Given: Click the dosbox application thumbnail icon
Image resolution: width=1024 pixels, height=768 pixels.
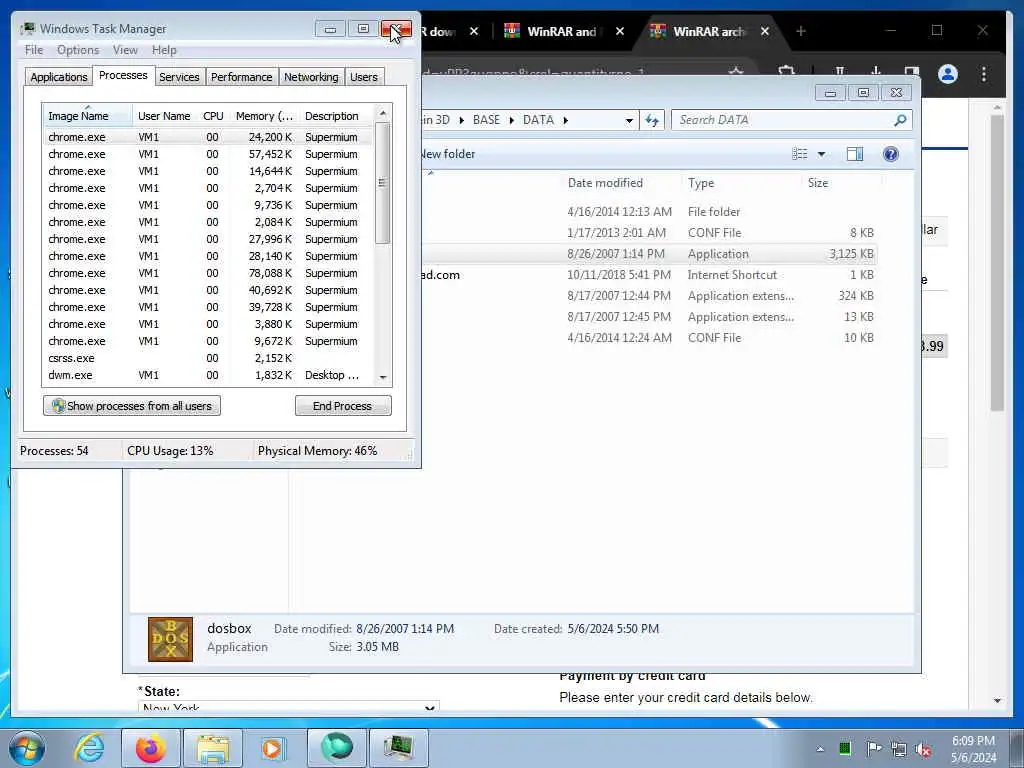Looking at the screenshot, I should coord(170,639).
